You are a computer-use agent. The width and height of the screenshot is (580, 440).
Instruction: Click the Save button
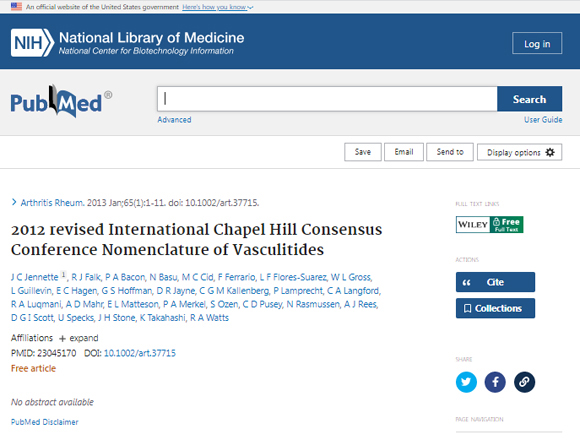click(362, 152)
